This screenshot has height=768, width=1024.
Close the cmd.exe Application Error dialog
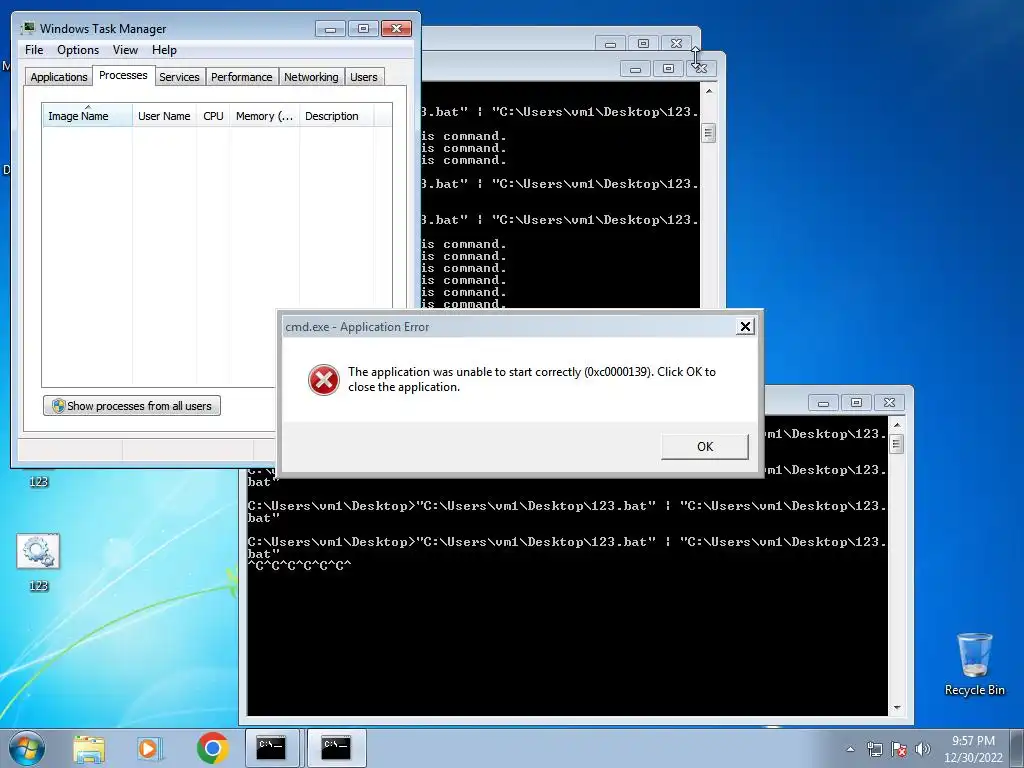tap(745, 327)
